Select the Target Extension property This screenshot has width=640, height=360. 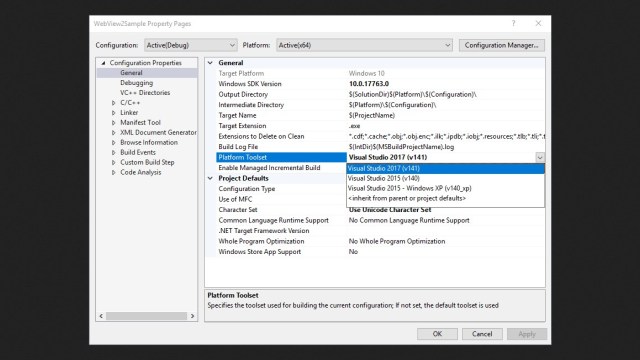pyautogui.click(x=242, y=126)
